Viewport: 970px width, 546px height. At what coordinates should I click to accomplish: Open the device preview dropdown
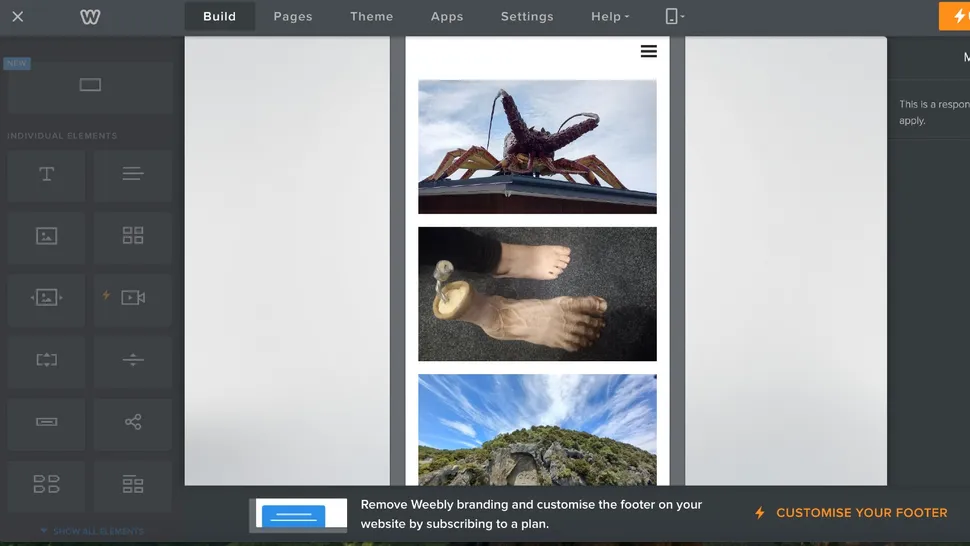pyautogui.click(x=675, y=17)
